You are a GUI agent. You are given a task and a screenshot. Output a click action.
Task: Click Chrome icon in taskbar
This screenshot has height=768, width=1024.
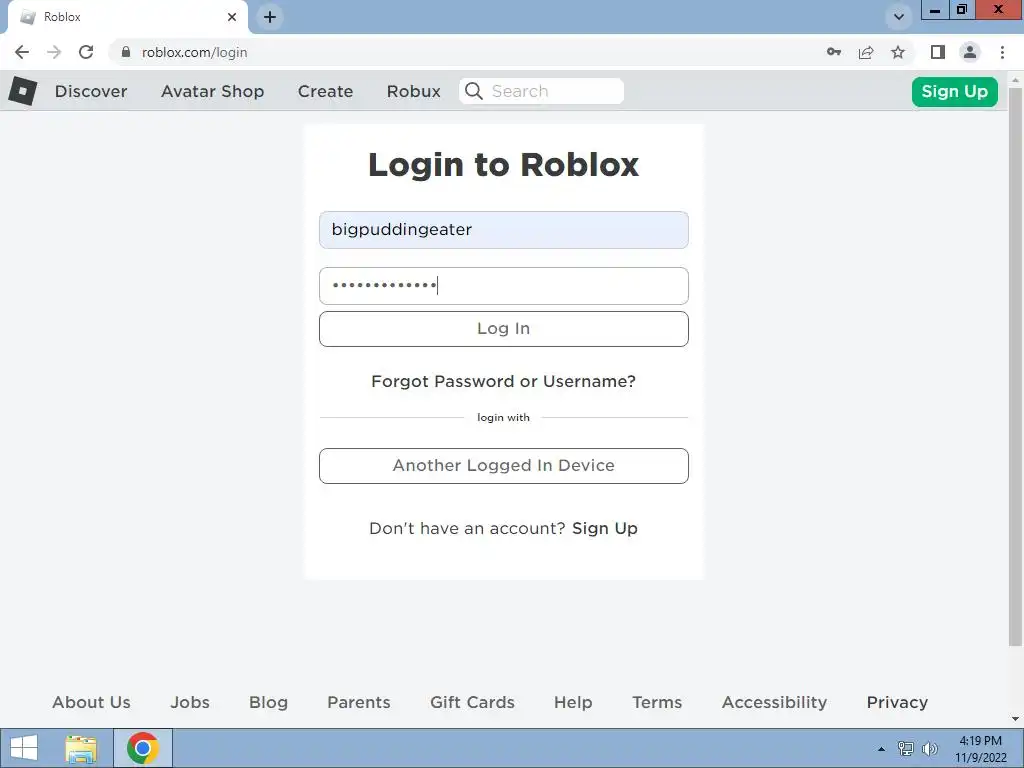click(143, 748)
